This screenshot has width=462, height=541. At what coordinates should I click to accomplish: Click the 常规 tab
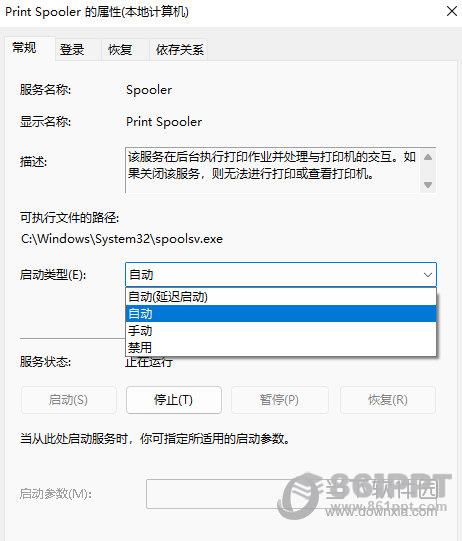click(x=24, y=48)
